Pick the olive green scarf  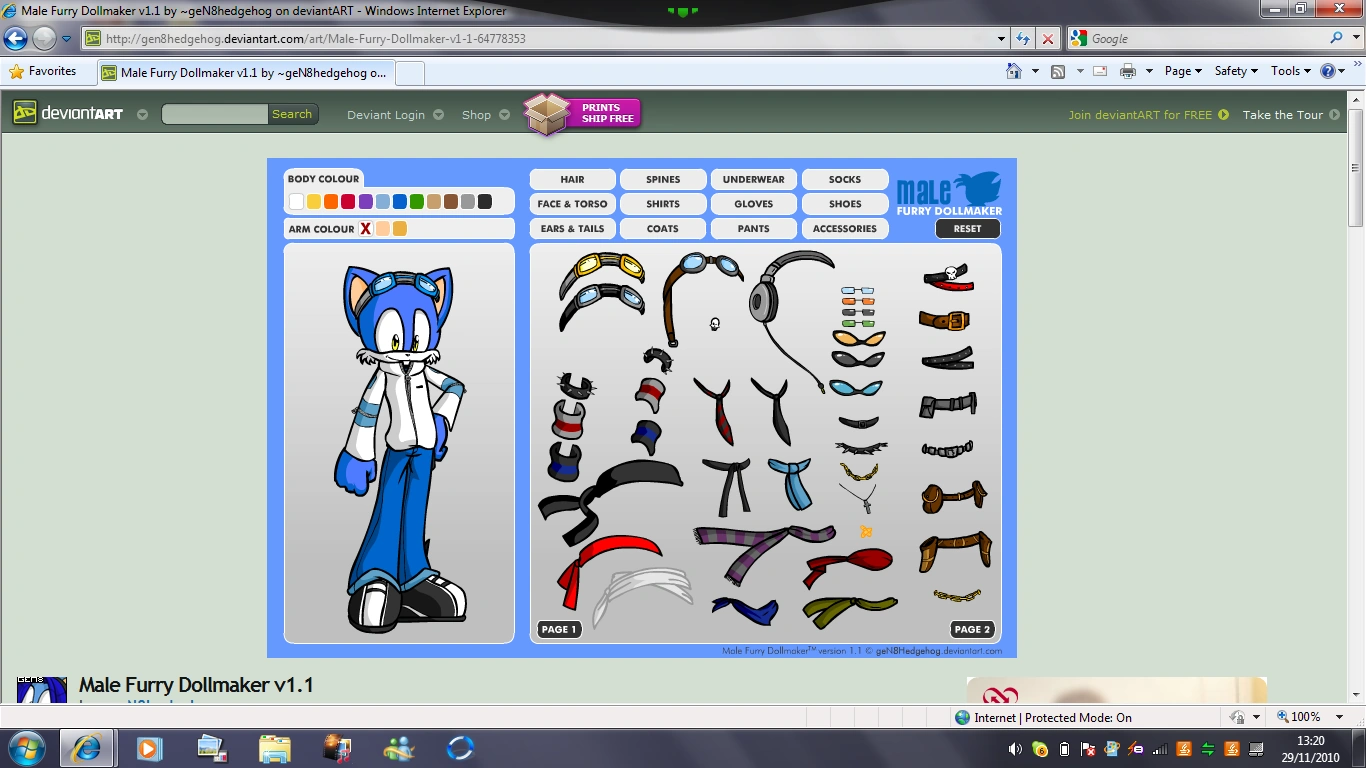tap(849, 611)
